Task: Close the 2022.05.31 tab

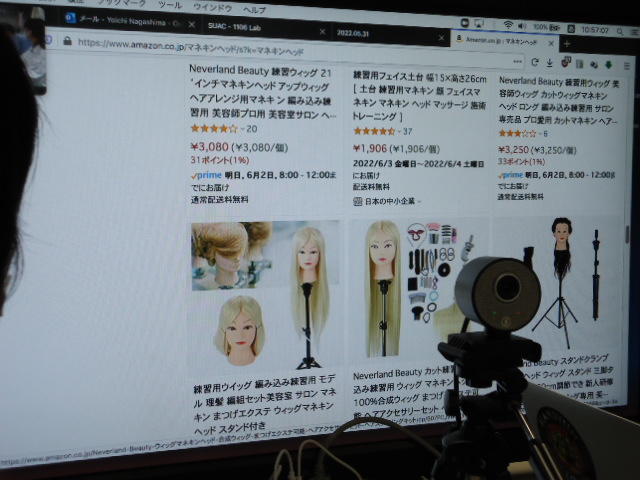Action: (x=441, y=38)
